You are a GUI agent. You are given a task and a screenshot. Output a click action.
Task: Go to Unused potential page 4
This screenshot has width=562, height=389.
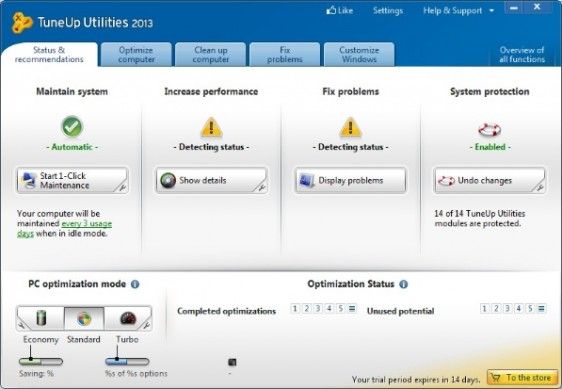(x=518, y=308)
